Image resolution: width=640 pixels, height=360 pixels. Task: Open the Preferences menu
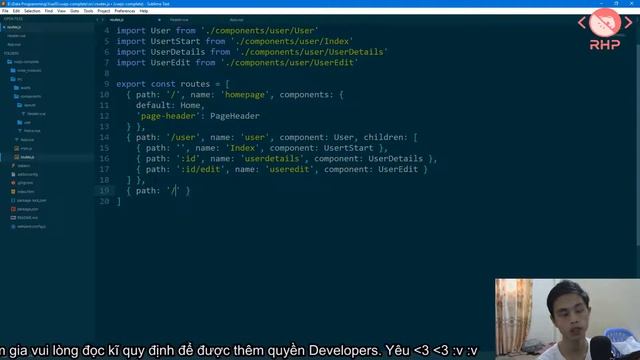[x=124, y=11]
